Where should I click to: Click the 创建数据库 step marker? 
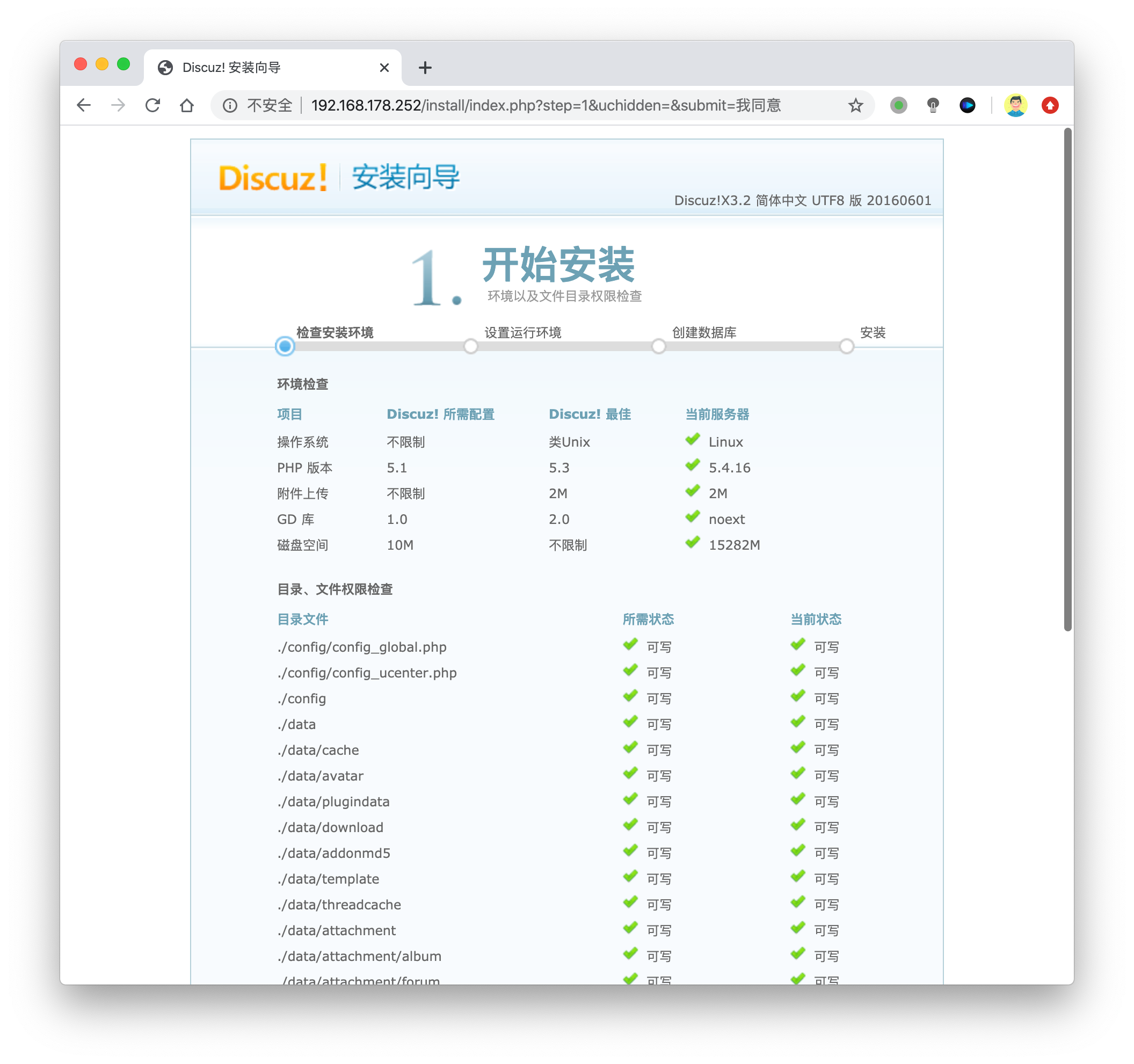click(658, 346)
